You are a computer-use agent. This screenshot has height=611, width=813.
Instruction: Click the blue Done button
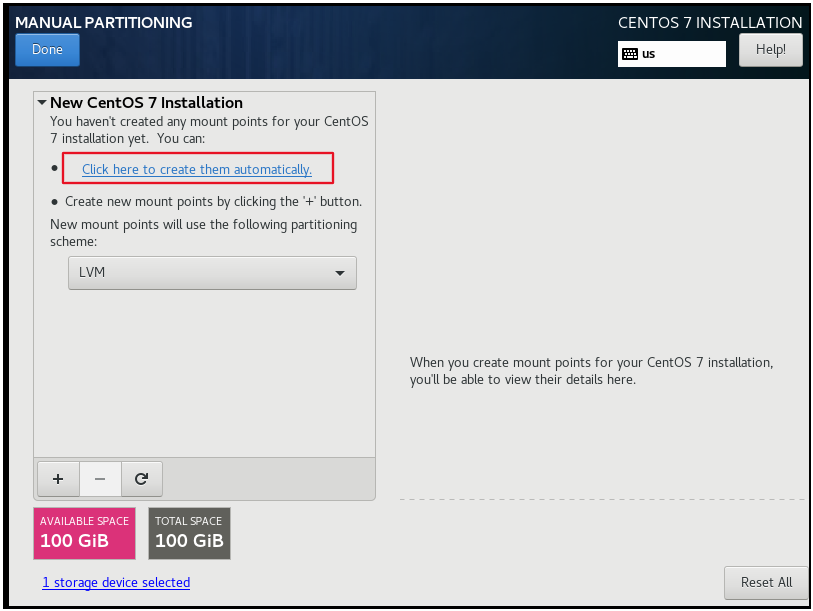(47, 50)
